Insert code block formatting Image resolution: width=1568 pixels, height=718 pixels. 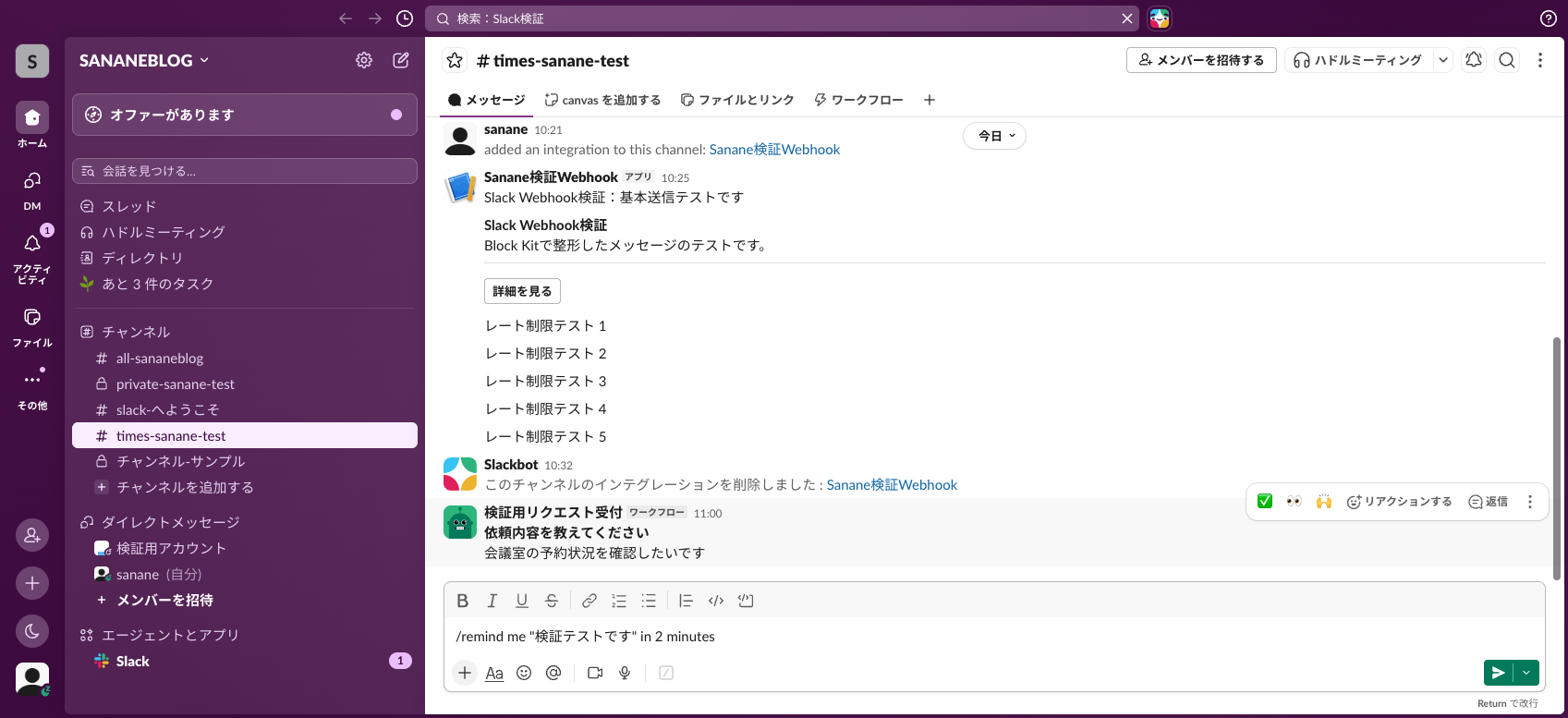pos(746,601)
